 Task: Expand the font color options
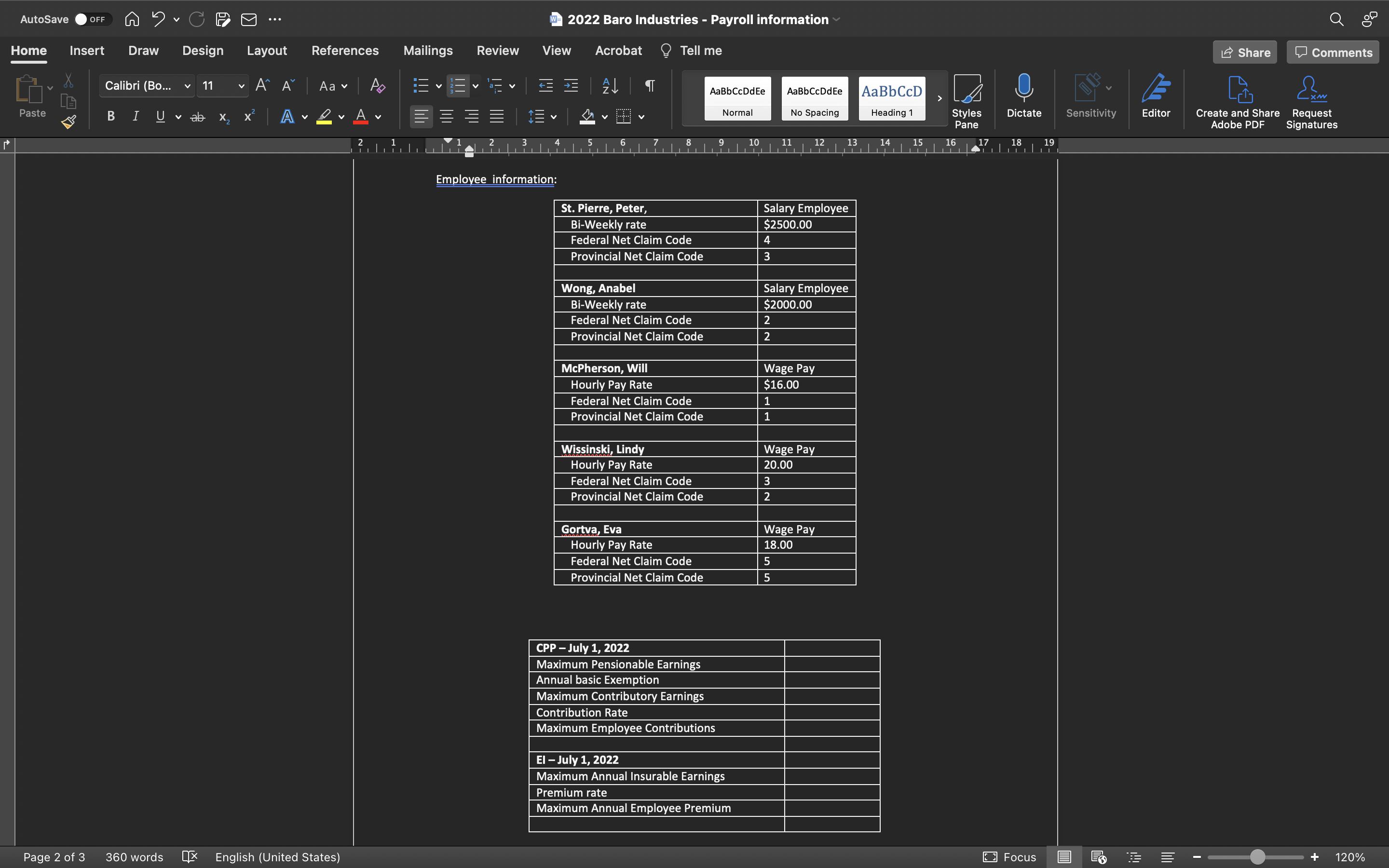click(x=377, y=117)
